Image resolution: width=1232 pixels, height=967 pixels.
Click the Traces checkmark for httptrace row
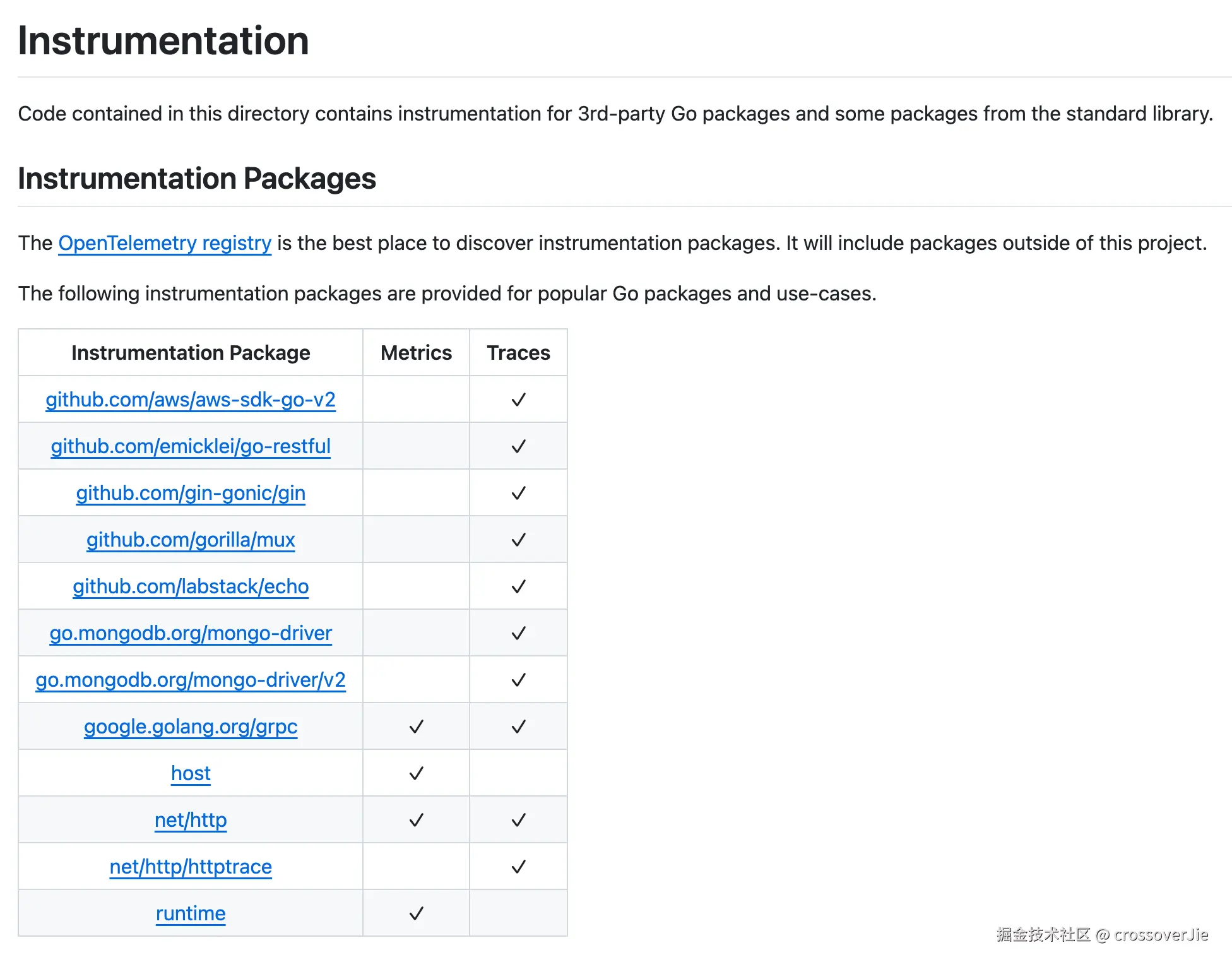[x=518, y=867]
